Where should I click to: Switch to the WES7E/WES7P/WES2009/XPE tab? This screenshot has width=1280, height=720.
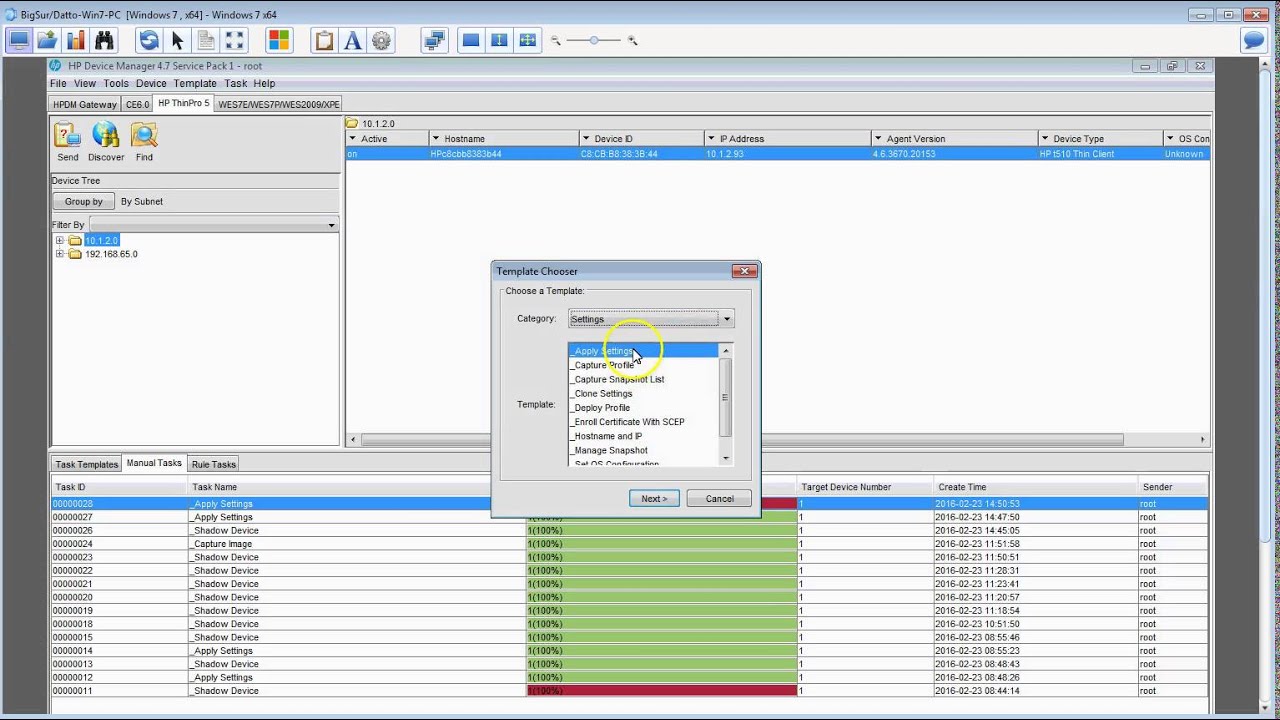tap(279, 104)
